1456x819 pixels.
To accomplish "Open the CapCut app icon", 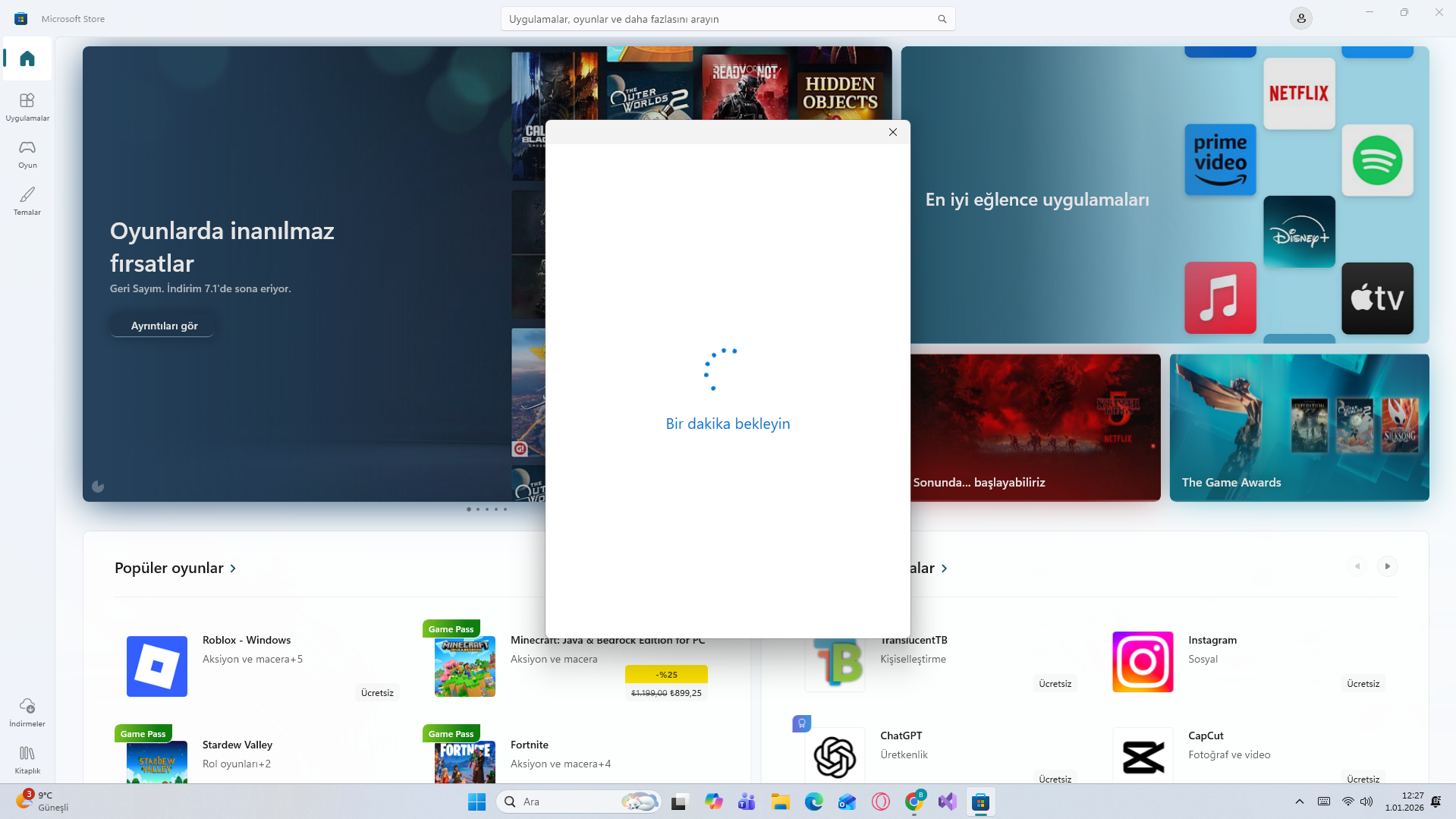I will 1143,757.
